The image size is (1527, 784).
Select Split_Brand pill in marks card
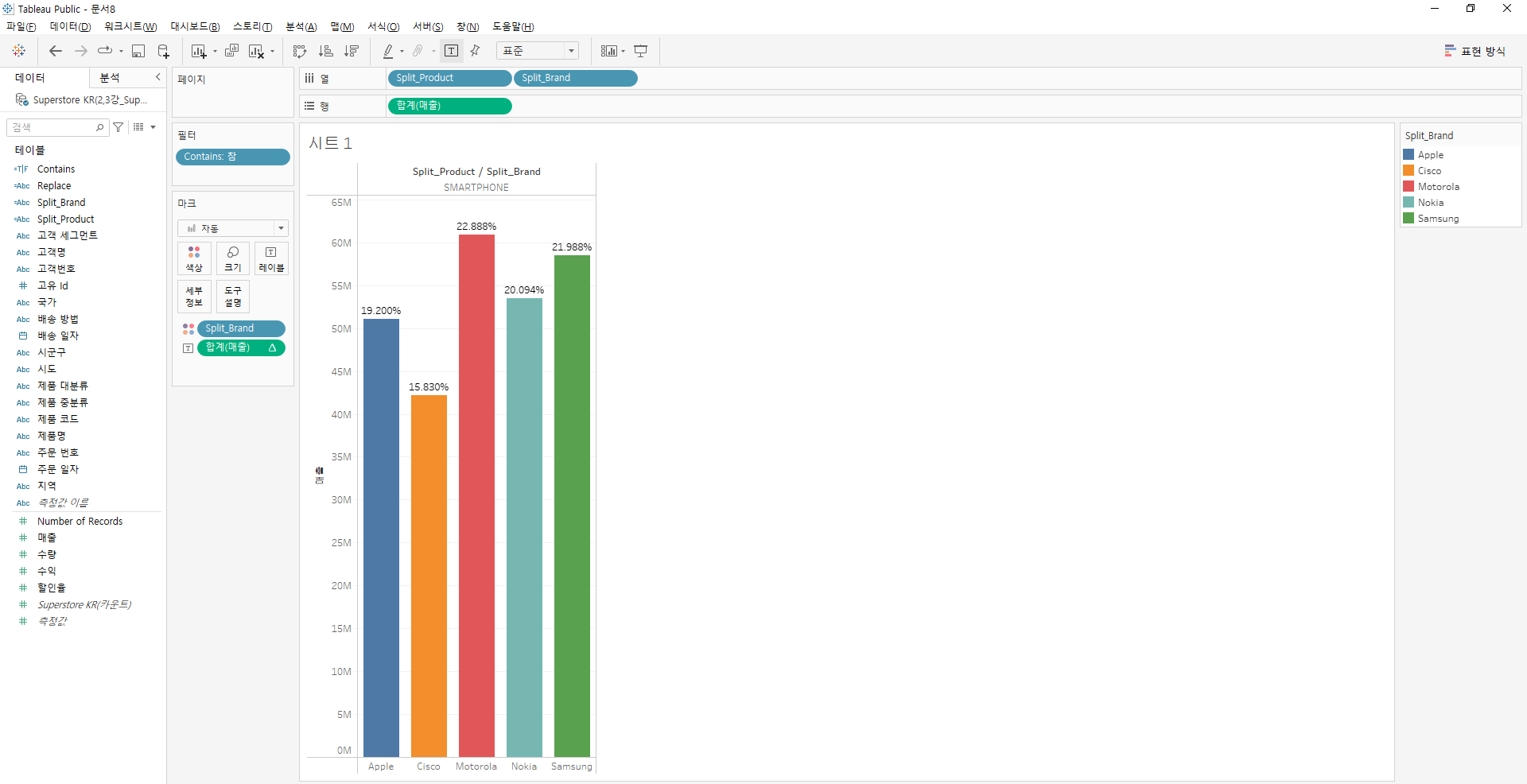point(241,328)
